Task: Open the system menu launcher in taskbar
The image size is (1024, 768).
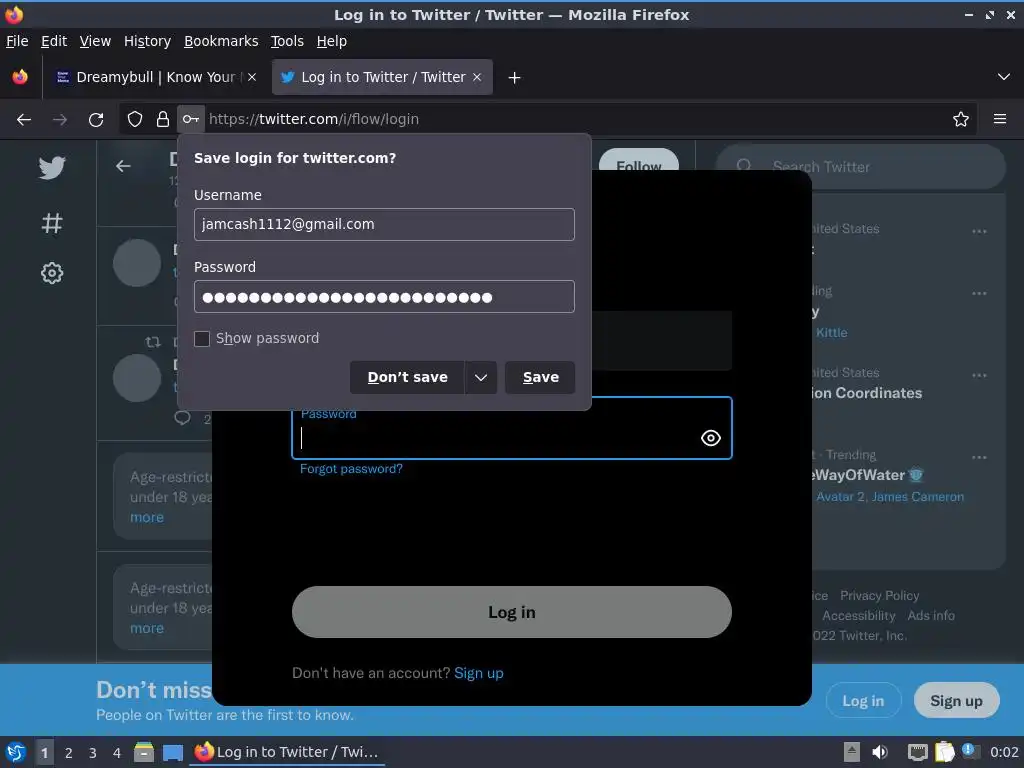Action: click(16, 752)
